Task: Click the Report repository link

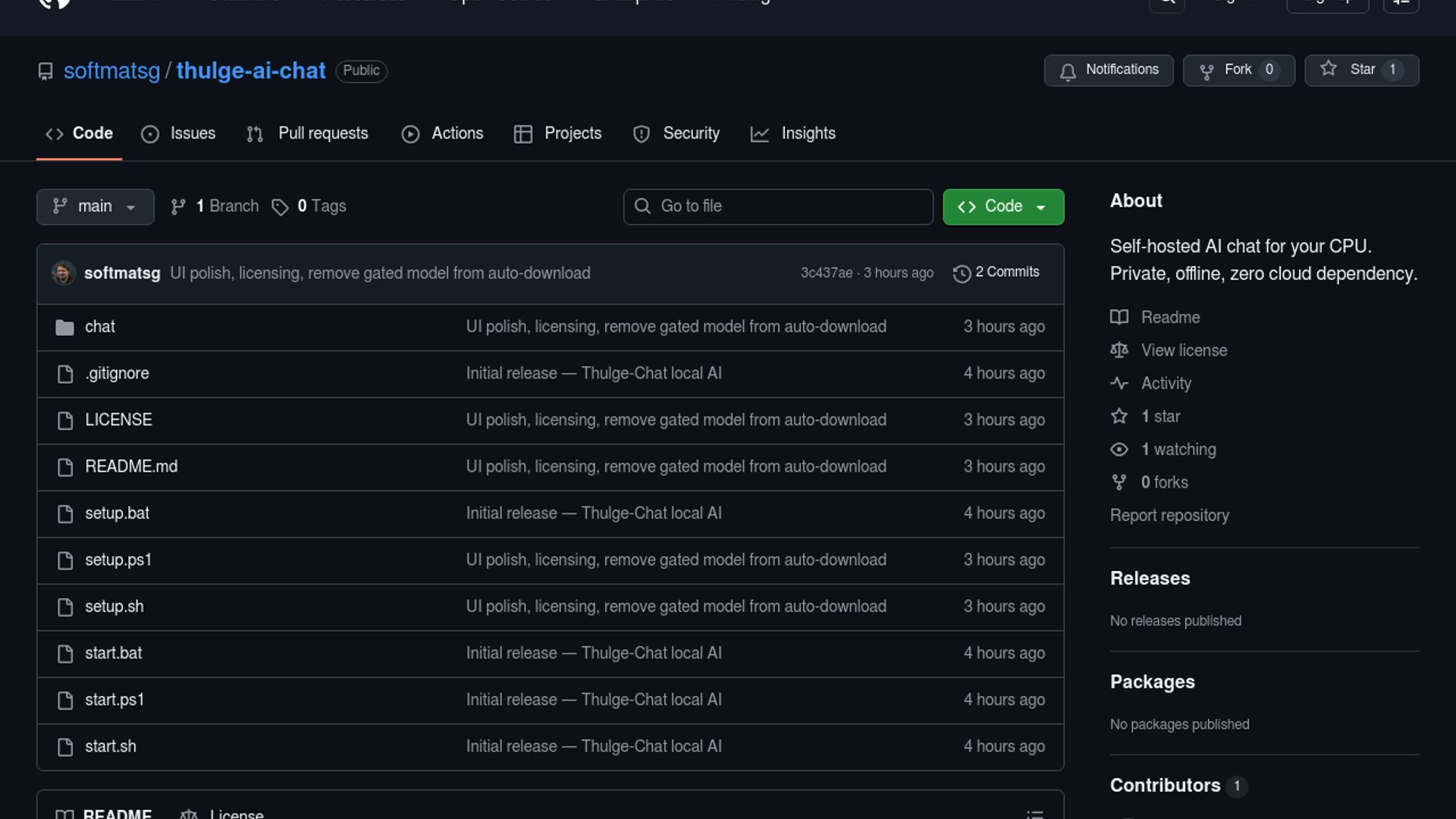Action: [1169, 516]
